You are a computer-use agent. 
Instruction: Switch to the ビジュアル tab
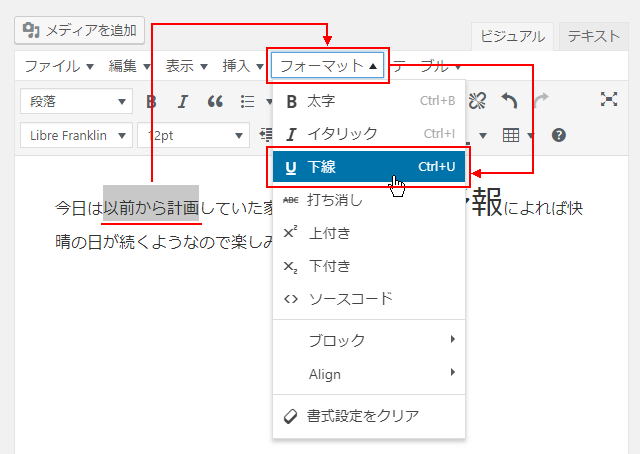click(x=512, y=36)
